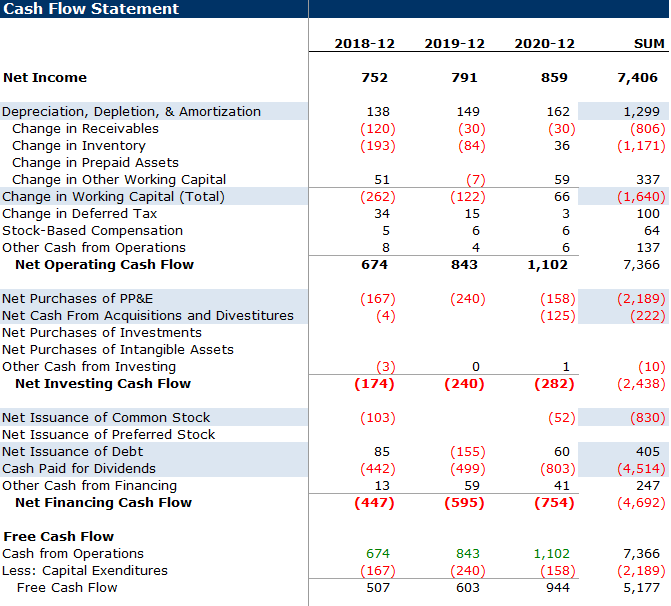Click Cash Paid for Dividends SUM value

(640, 469)
